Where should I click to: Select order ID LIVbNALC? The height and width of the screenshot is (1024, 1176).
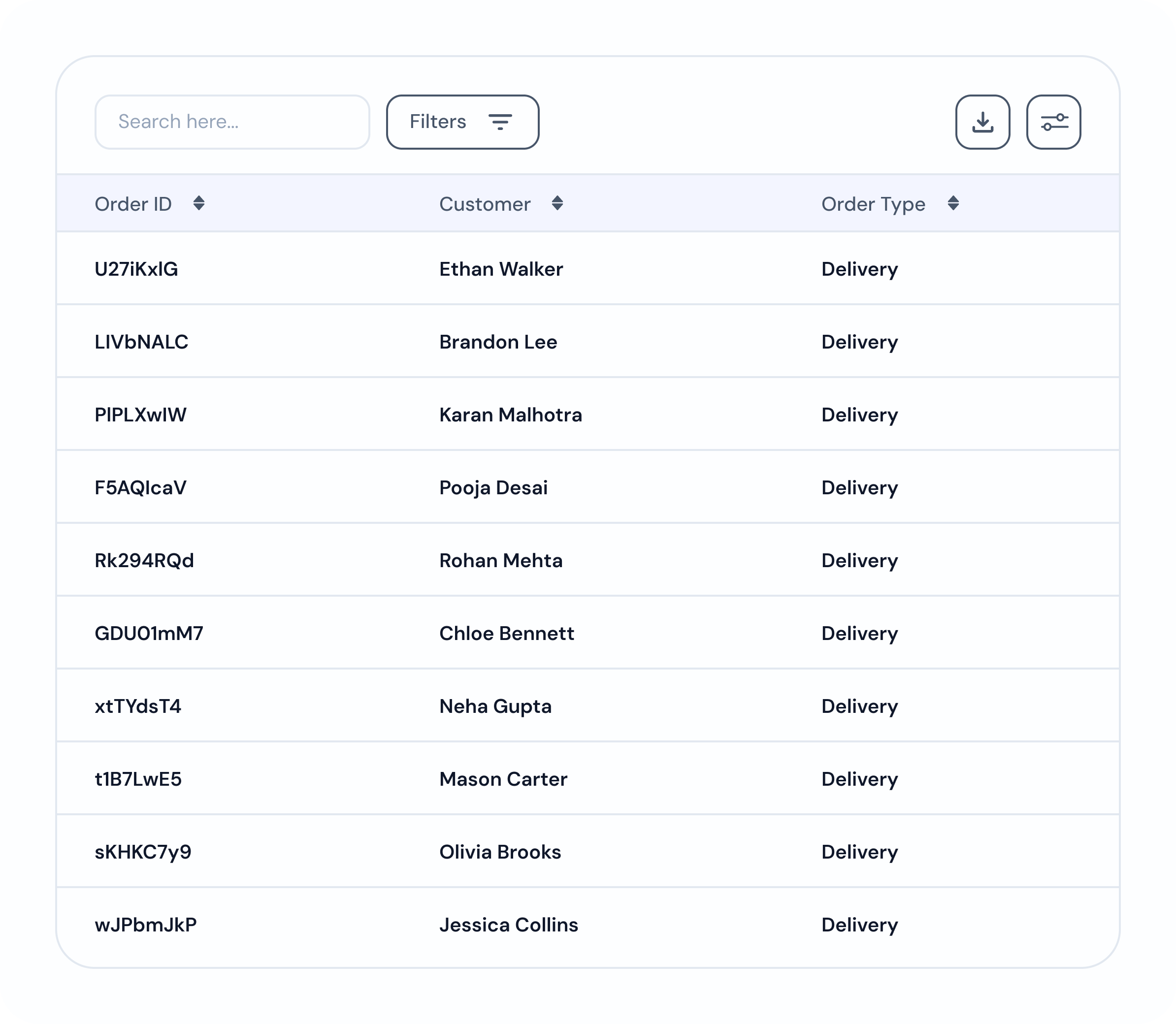click(141, 342)
